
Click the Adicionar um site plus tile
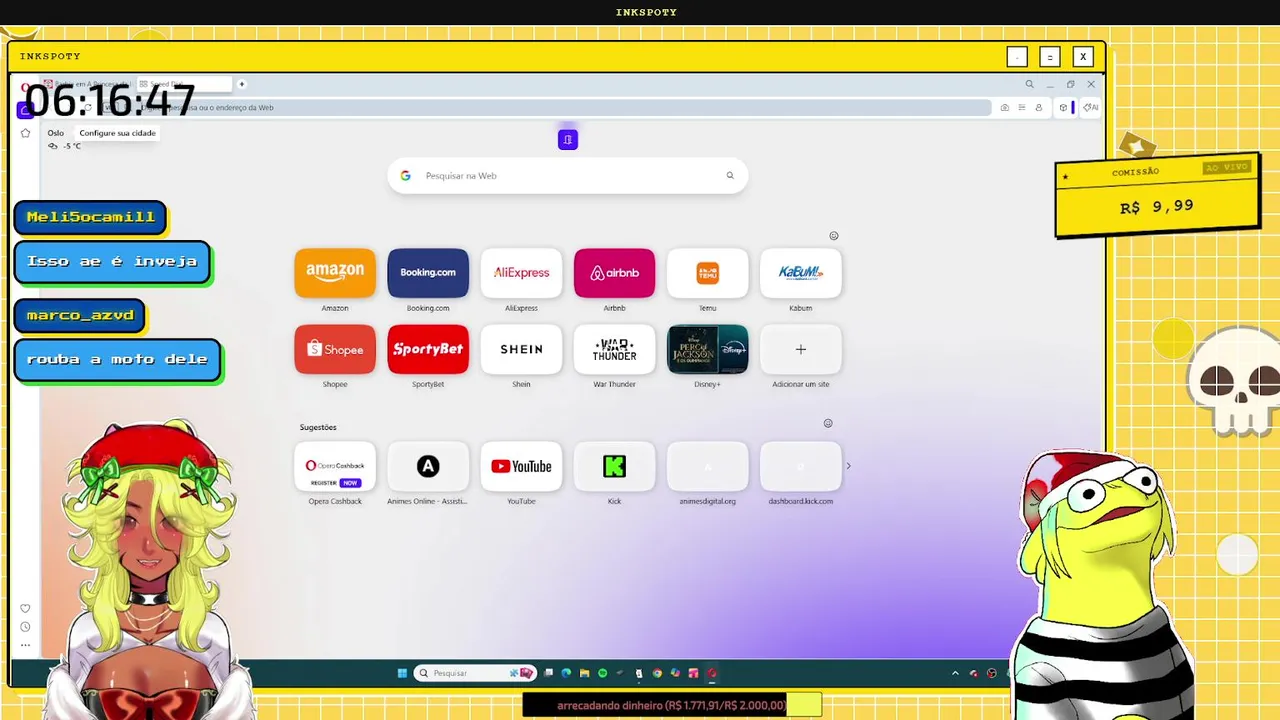pos(801,349)
